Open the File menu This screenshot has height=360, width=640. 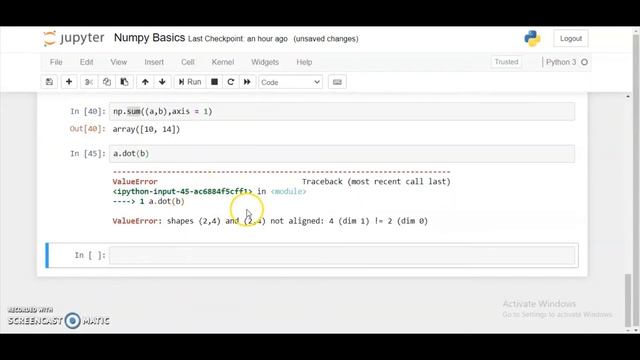(56, 62)
